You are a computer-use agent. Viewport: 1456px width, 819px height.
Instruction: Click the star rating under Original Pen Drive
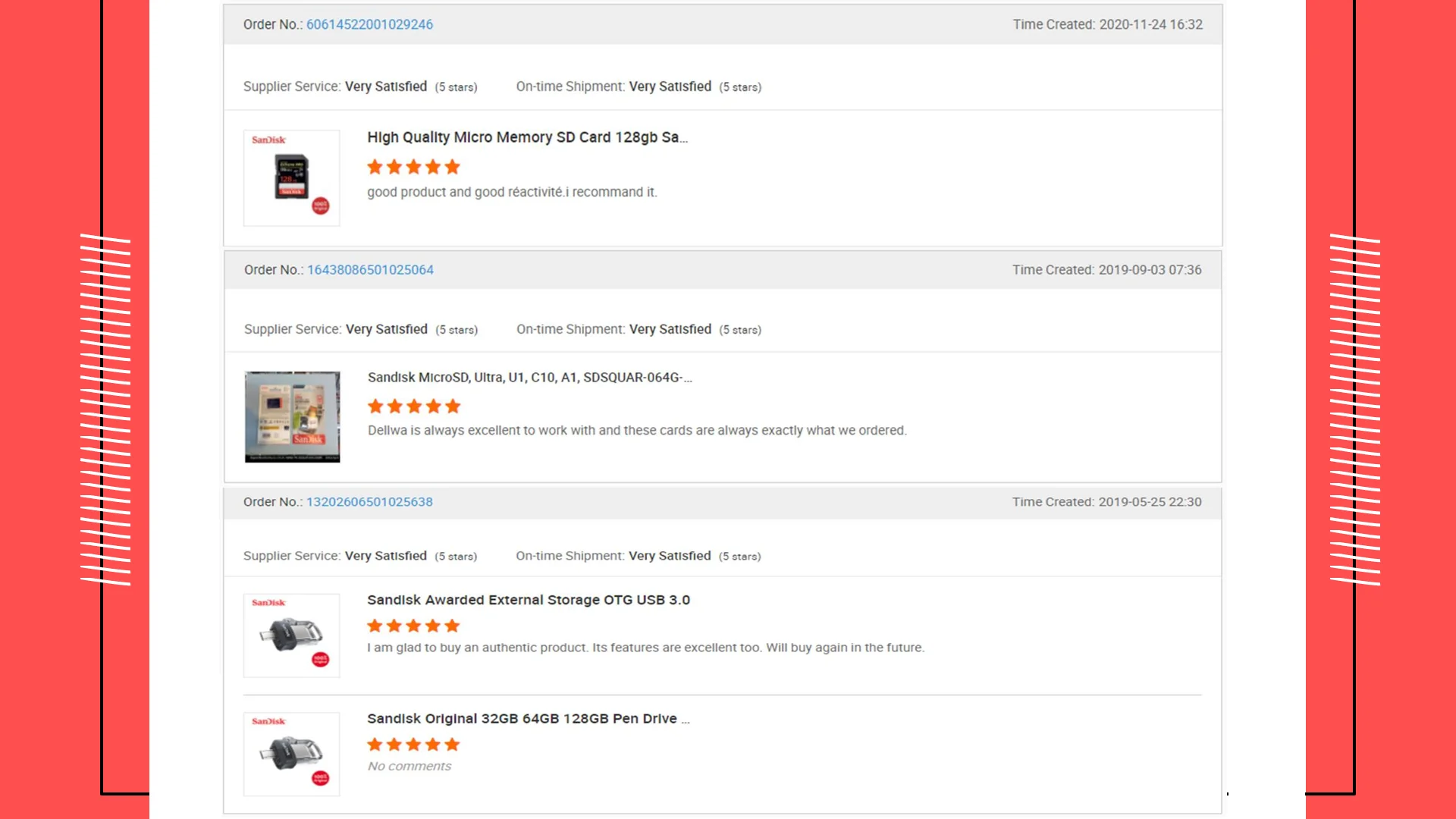tap(413, 745)
